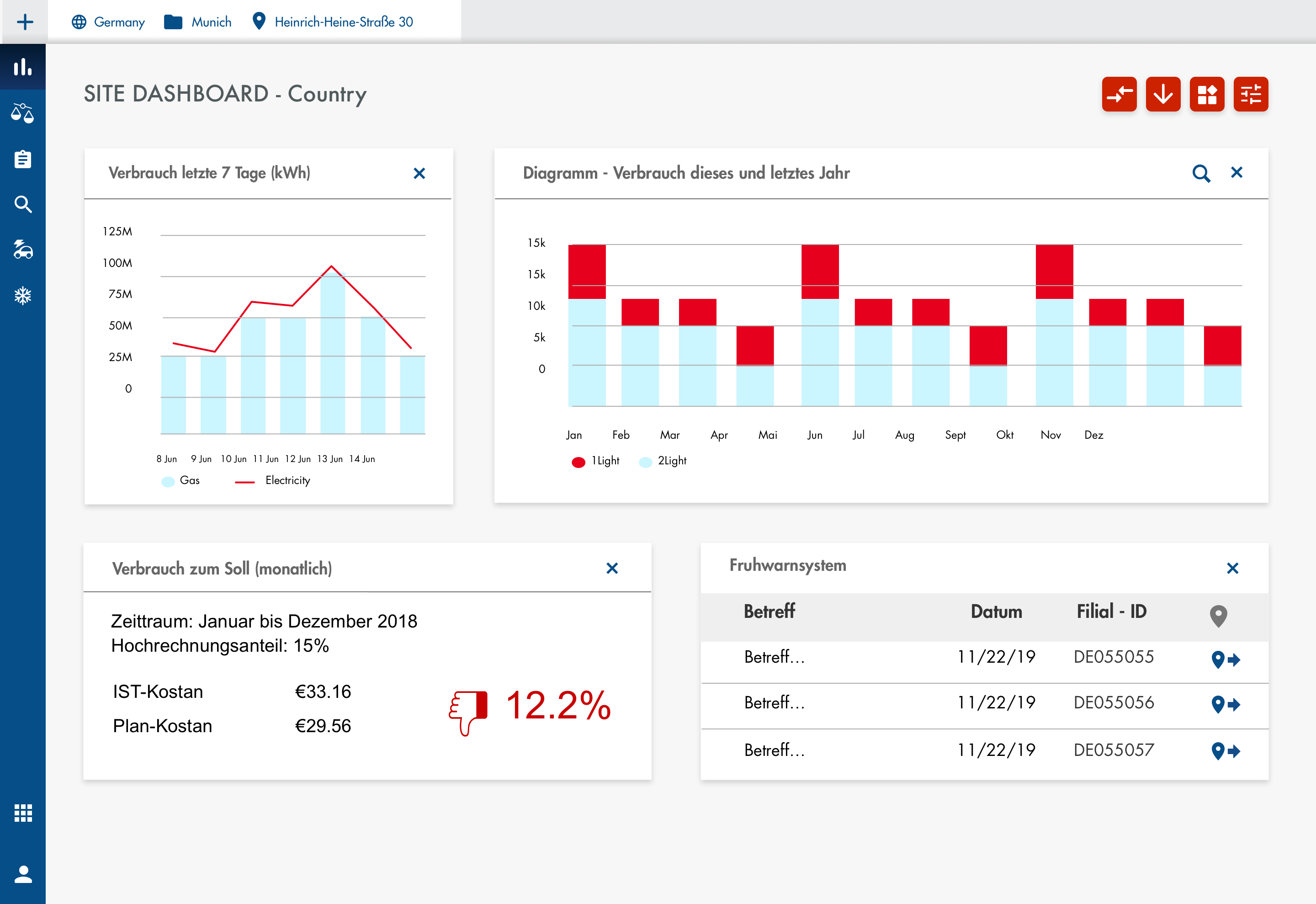Select Heinrich-Heine-Straße 30 location breadcrumb

[332, 22]
